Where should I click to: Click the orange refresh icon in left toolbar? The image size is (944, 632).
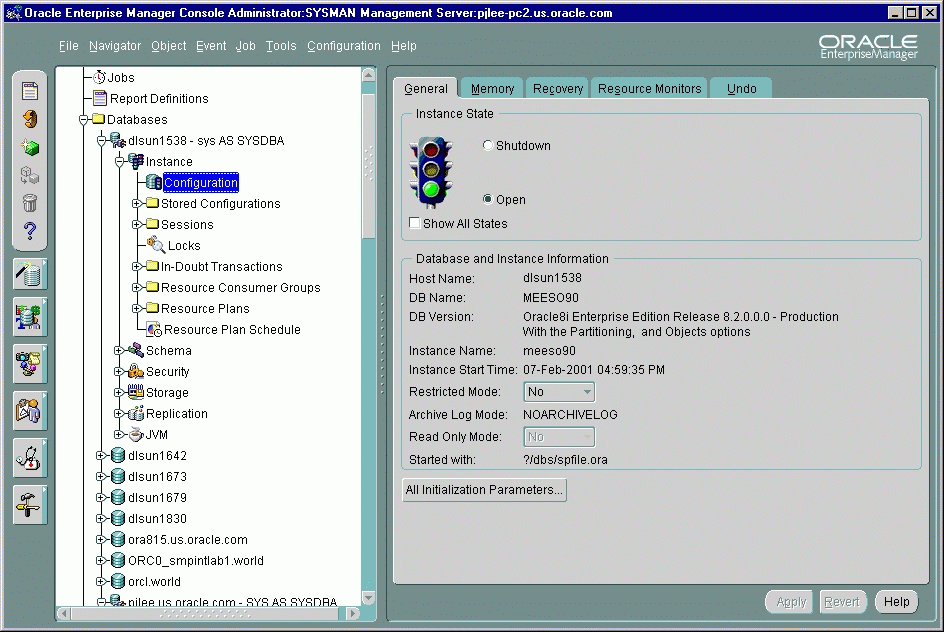[30, 119]
